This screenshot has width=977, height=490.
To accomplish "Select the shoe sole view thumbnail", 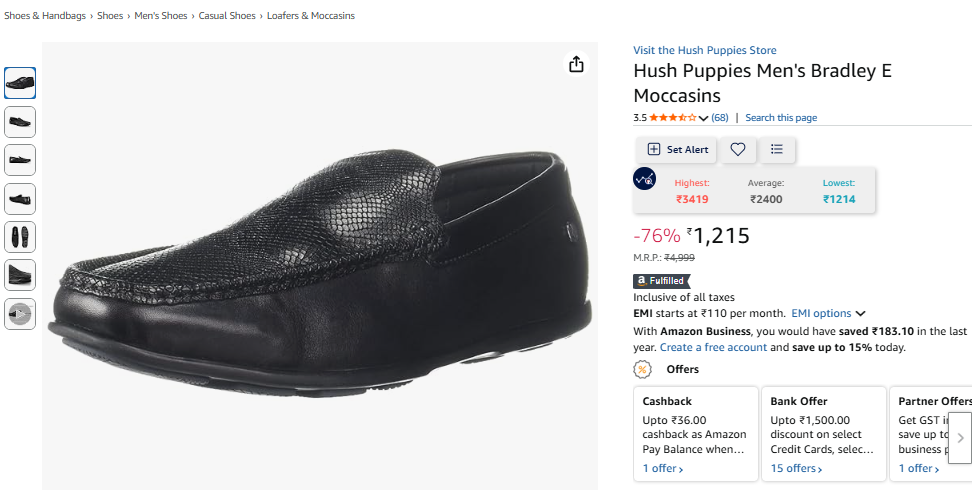I will [20, 237].
